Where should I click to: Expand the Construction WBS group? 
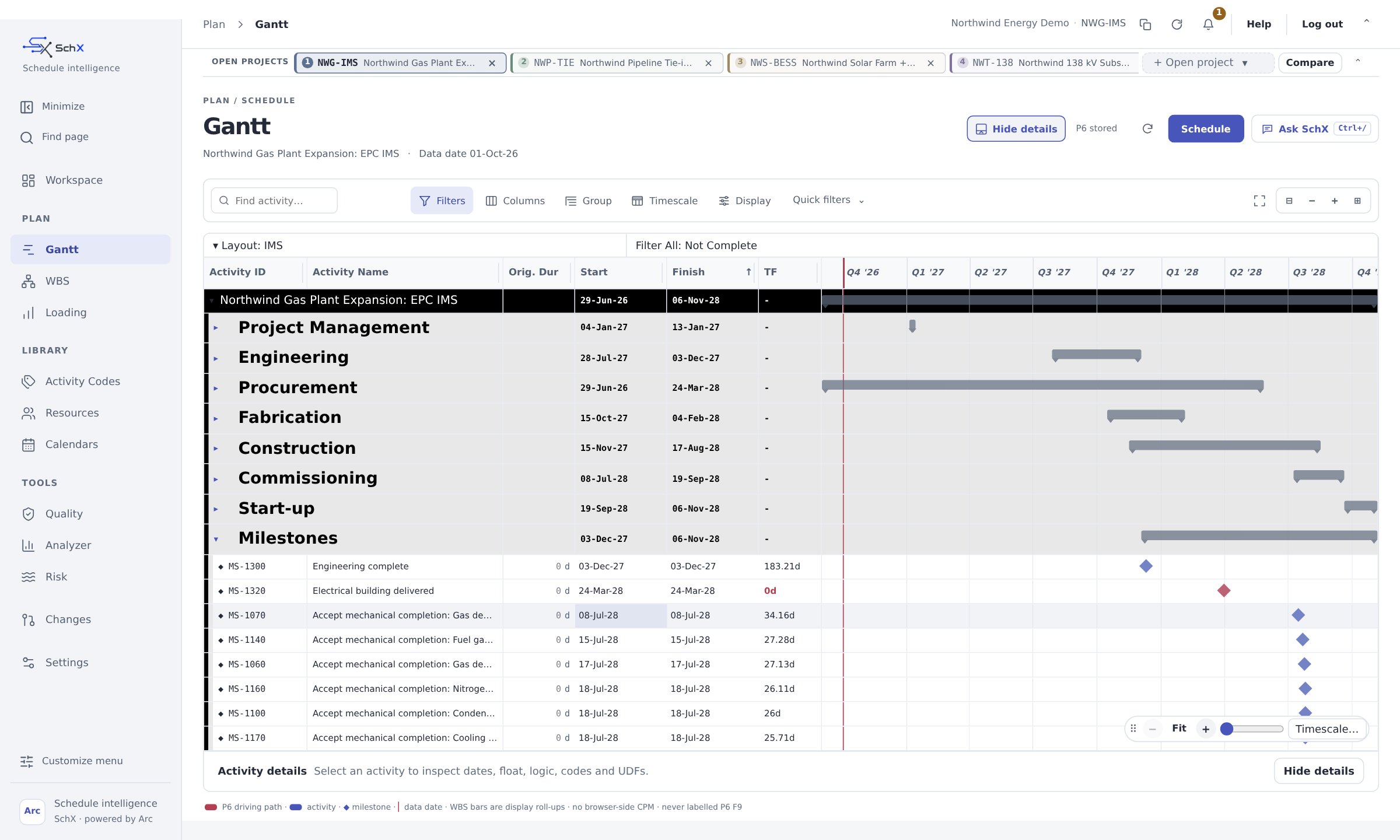pos(216,449)
